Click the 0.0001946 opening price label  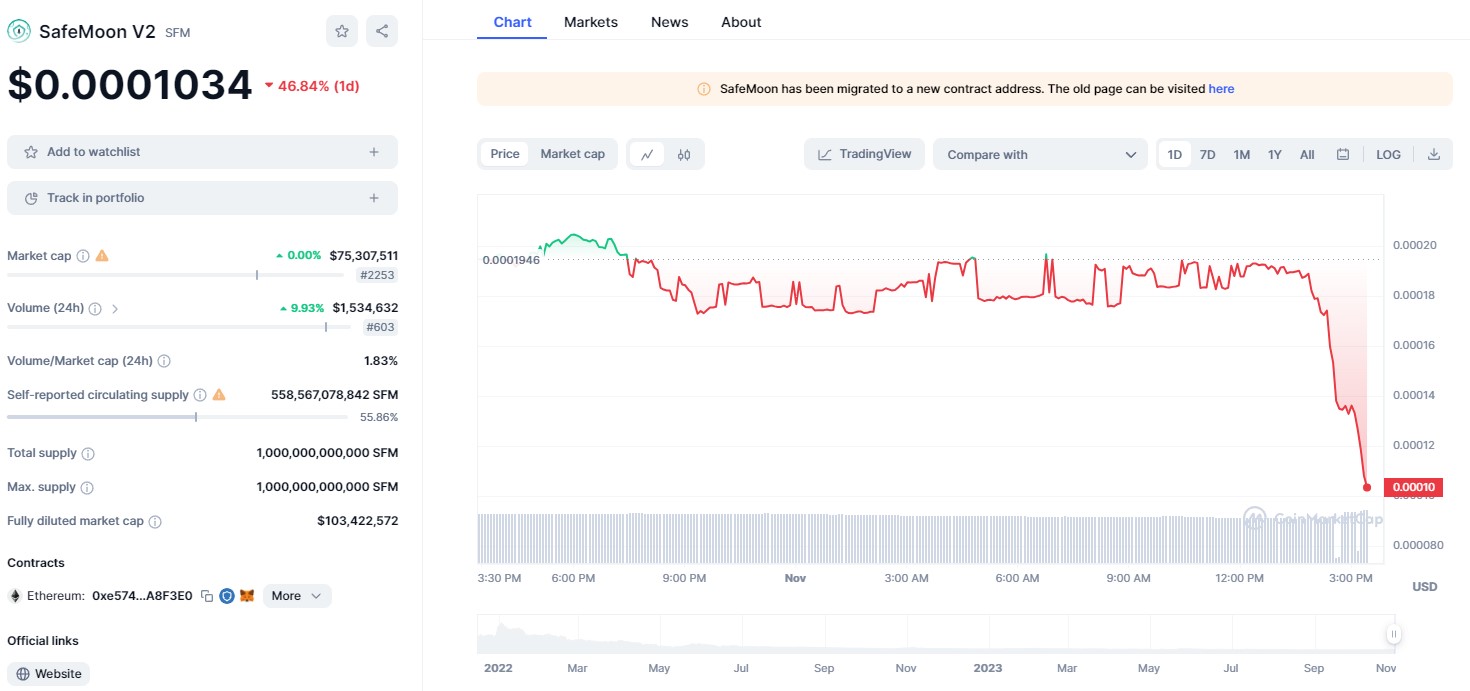(x=511, y=260)
